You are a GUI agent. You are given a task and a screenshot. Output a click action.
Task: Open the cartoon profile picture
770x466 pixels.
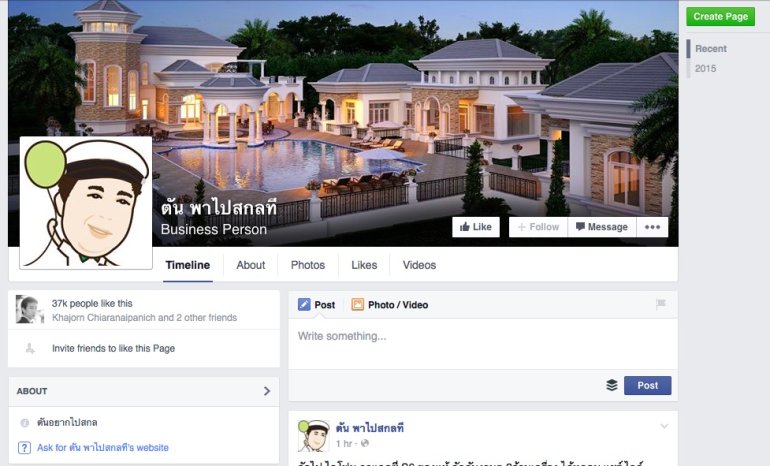(x=86, y=203)
